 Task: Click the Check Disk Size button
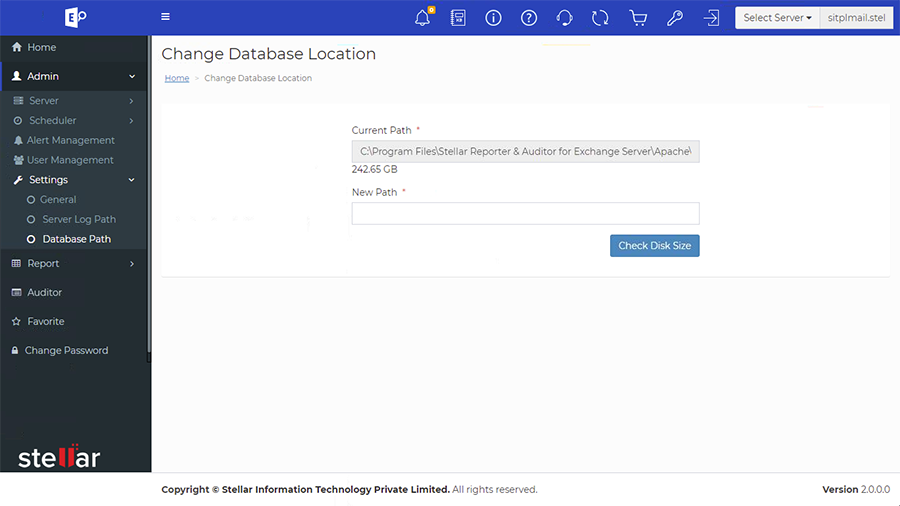[654, 246]
